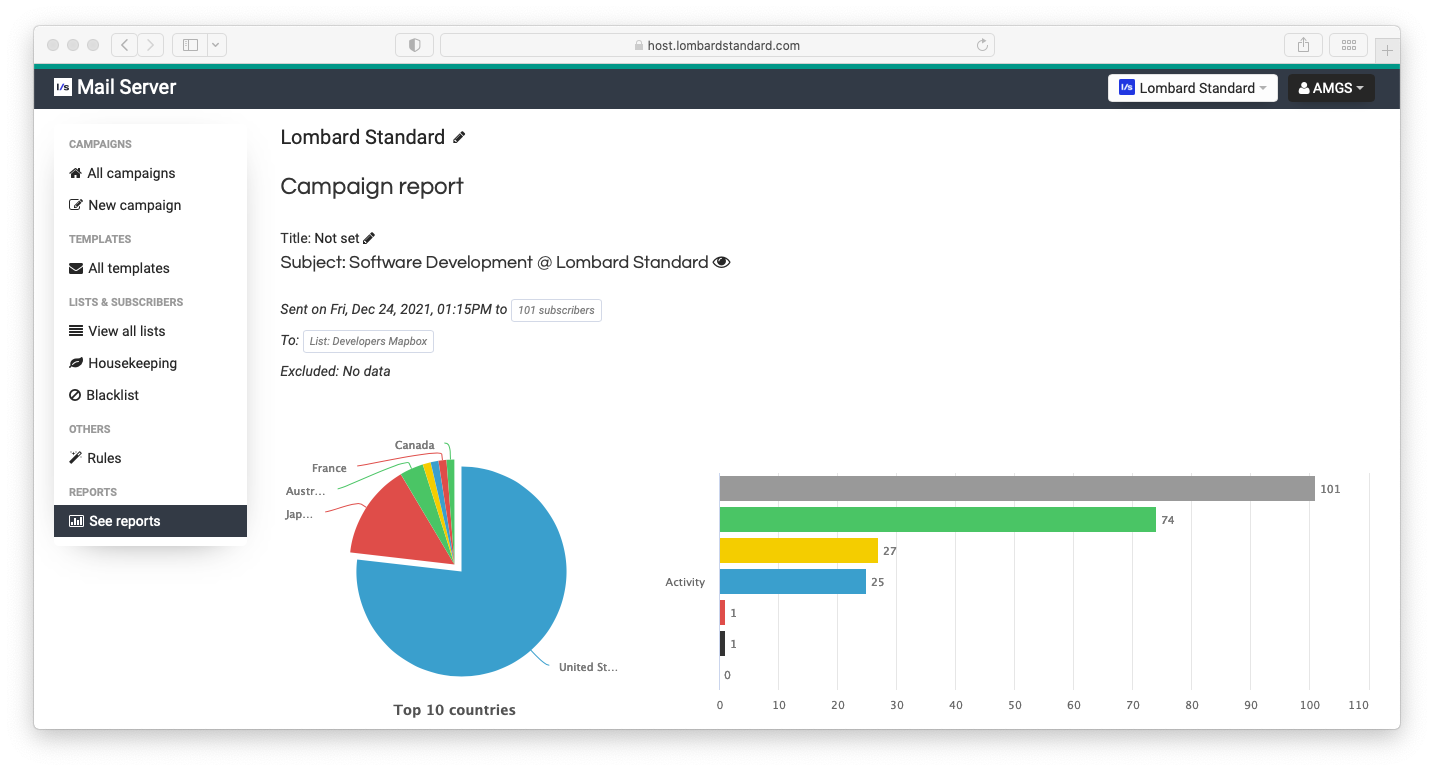This screenshot has width=1434, height=771.
Task: Click the pencil icon next to Lombard Standard
Action: coord(459,138)
